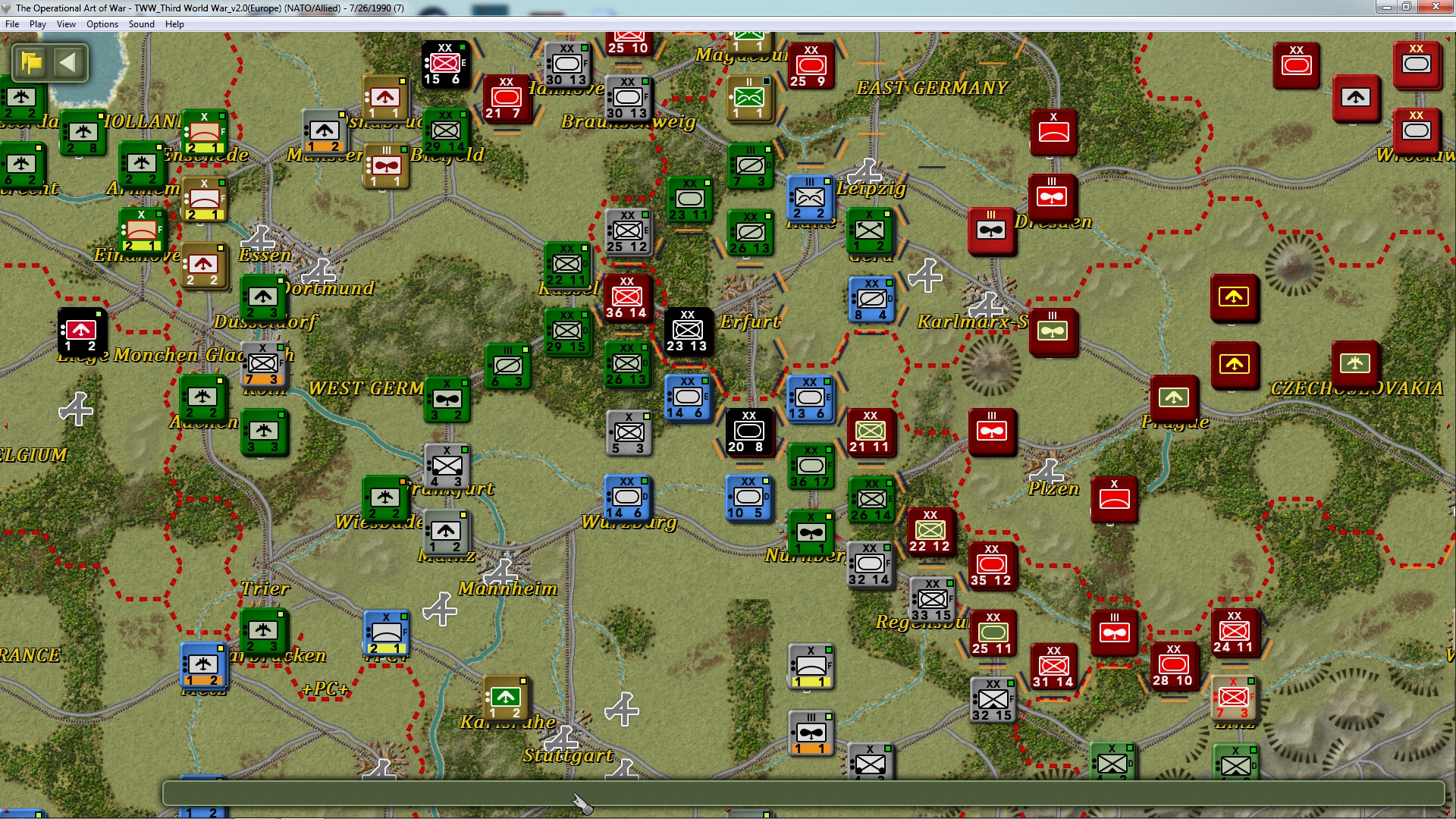
Task: Select the tan unit marked 7 3
Action: pos(1234,698)
